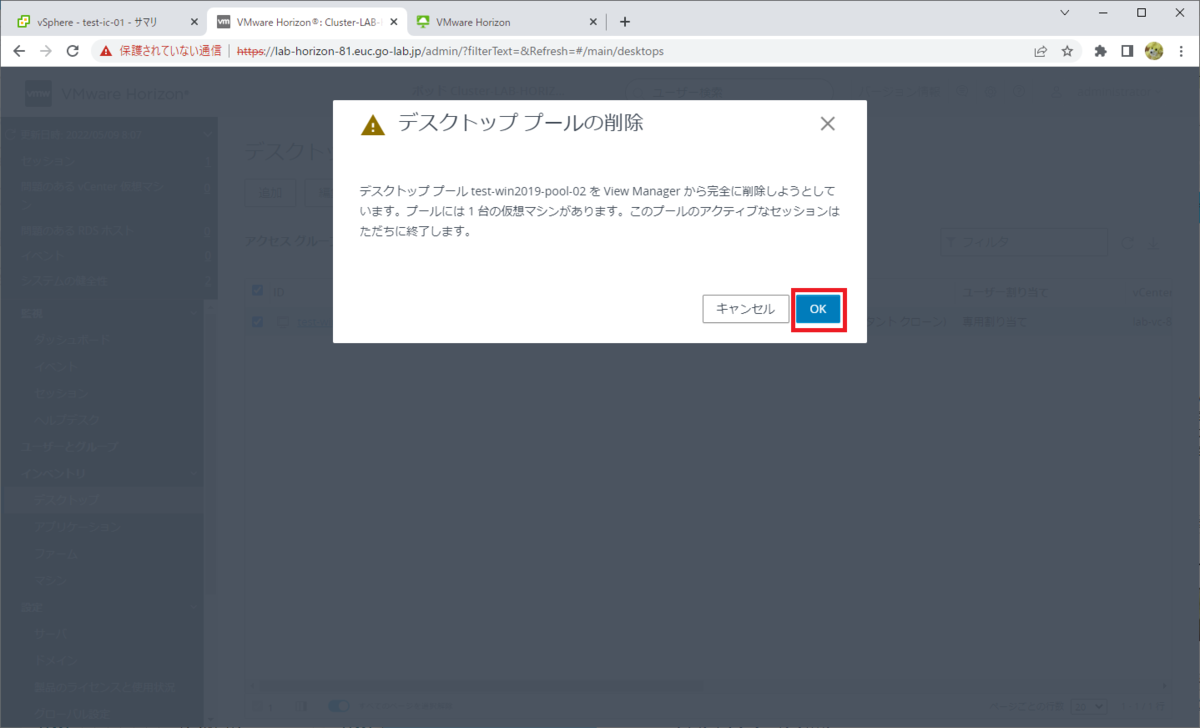Toggle the switch in the table footer
This screenshot has width=1200, height=728.
click(x=340, y=706)
